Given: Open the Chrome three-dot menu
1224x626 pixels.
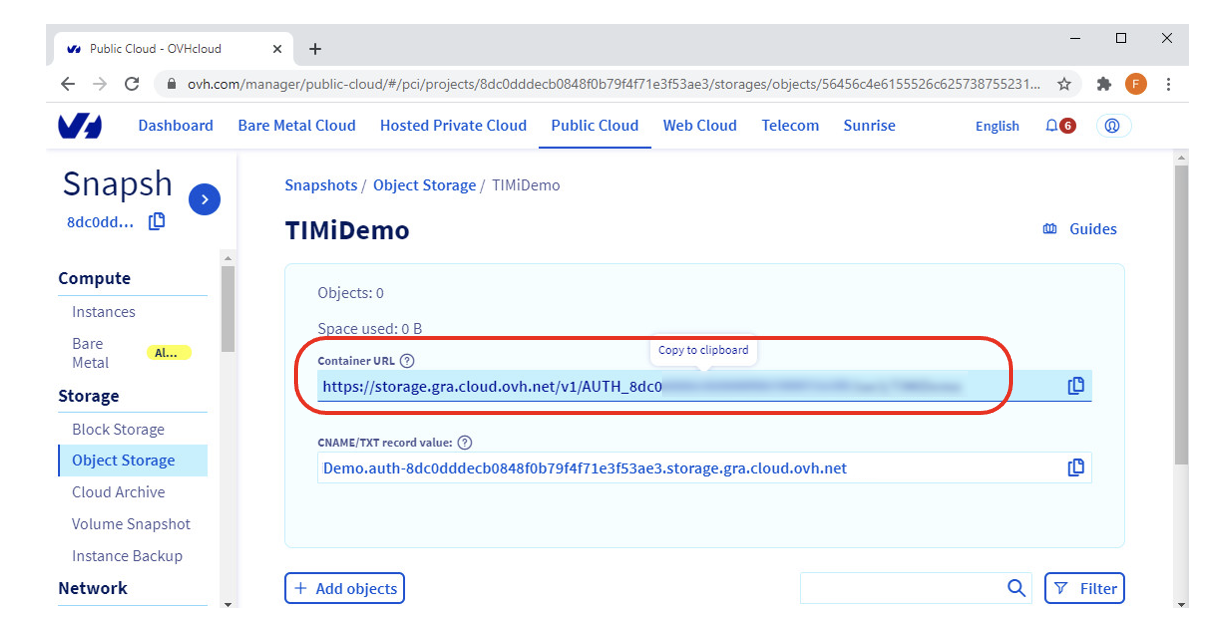Looking at the screenshot, I should (x=1168, y=84).
